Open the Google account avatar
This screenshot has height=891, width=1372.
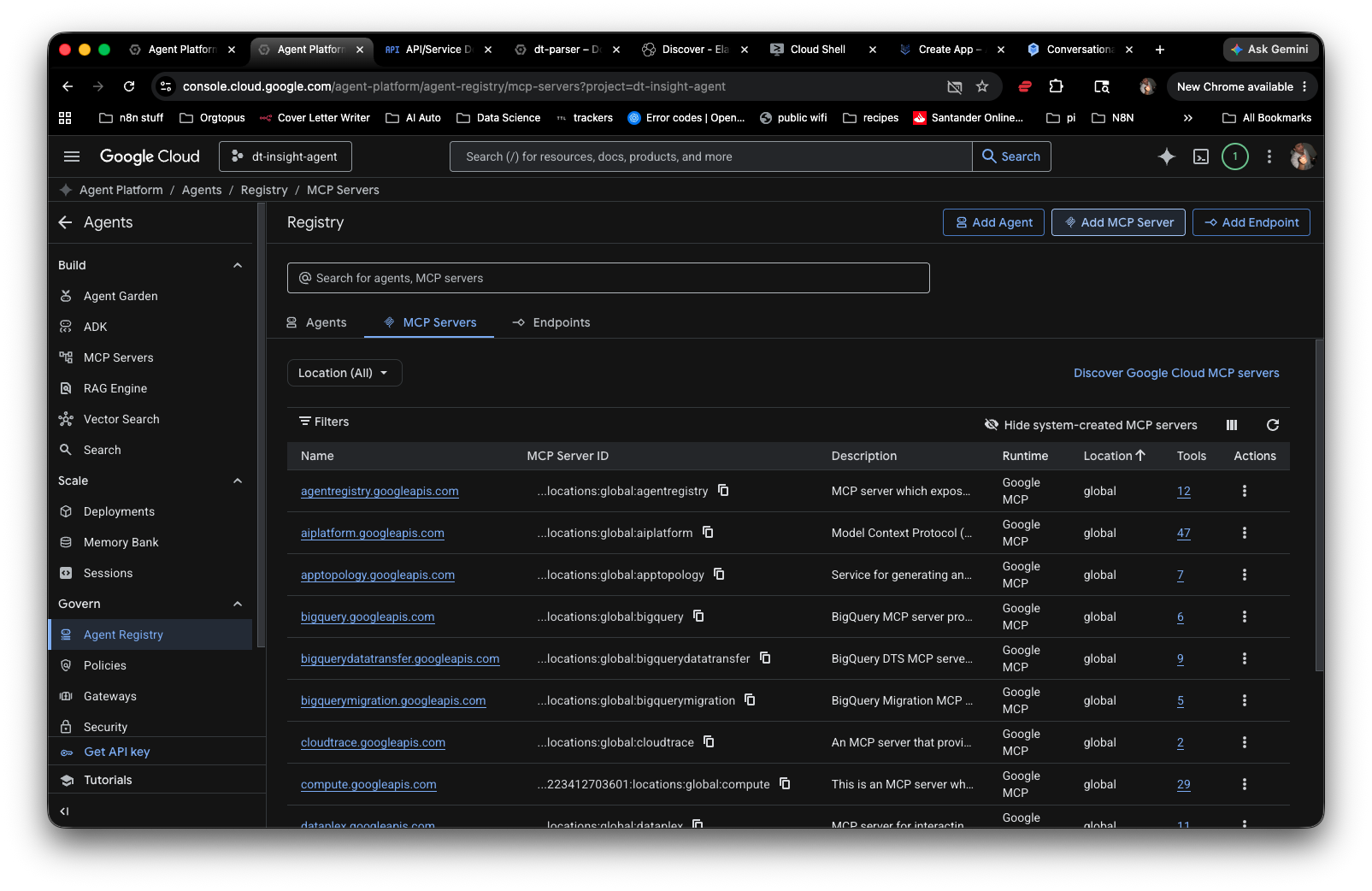[1302, 156]
